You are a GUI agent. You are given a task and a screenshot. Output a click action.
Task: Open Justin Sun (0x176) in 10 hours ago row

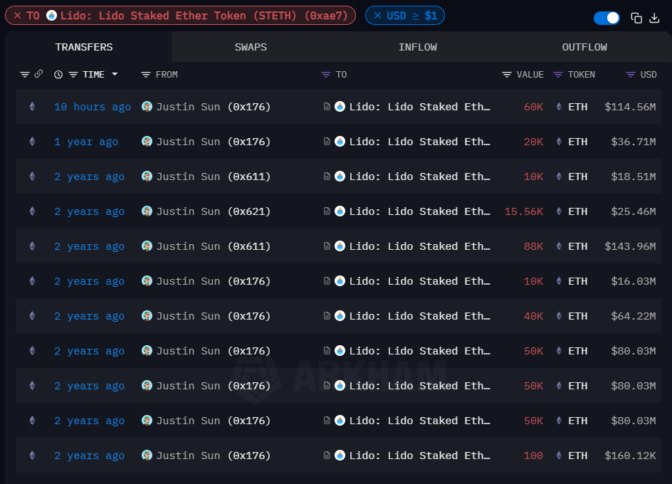(213, 107)
